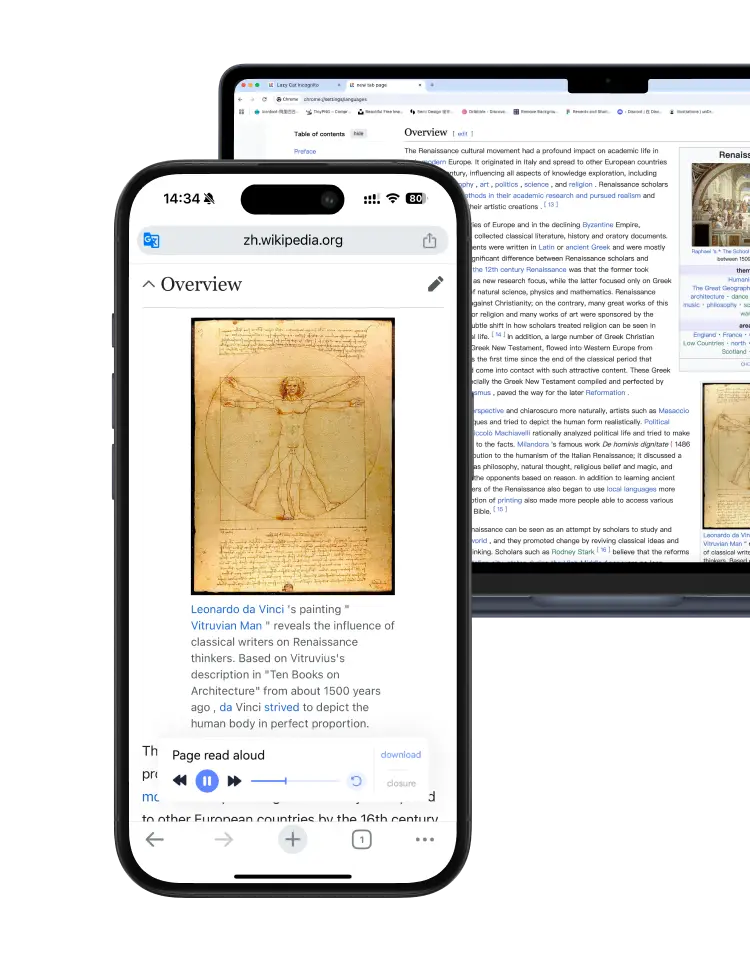Tap the download link in read aloud panel

400,755
